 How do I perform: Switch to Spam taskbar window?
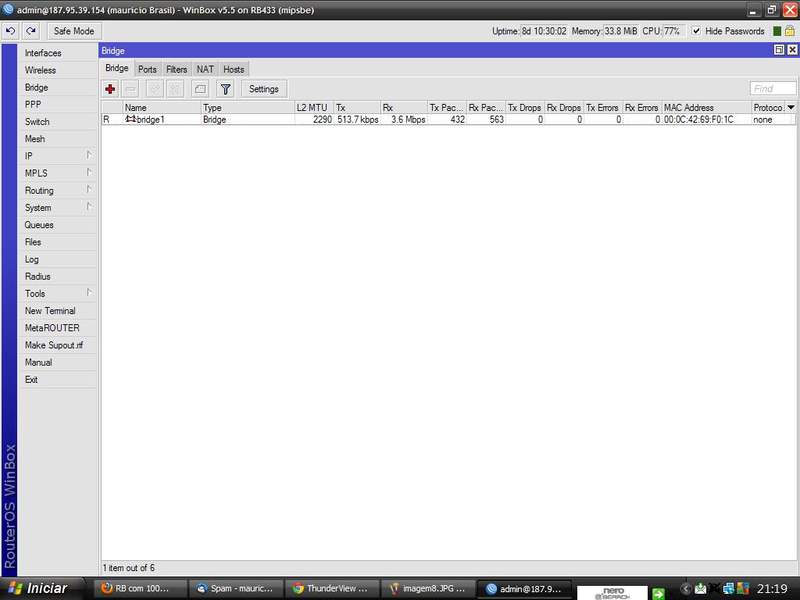pos(235,589)
